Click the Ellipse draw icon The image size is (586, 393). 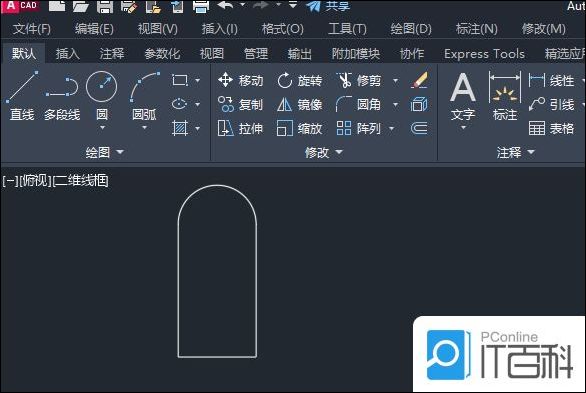pos(180,104)
